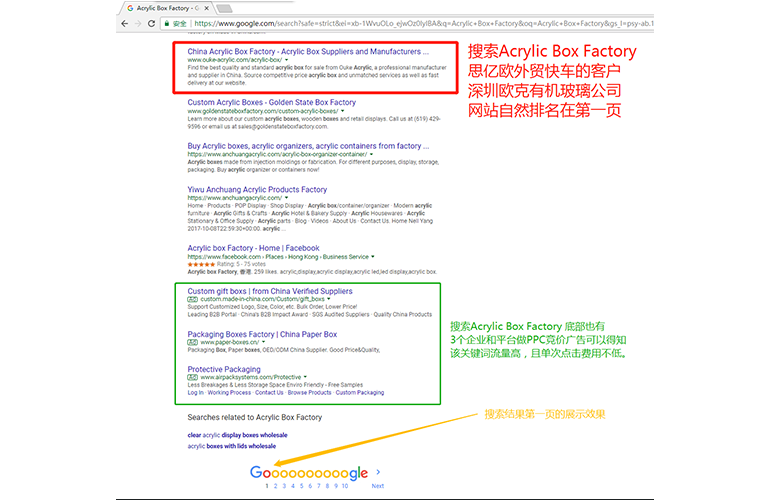Go to results page 10
The height and width of the screenshot is (500, 770).
[345, 486]
